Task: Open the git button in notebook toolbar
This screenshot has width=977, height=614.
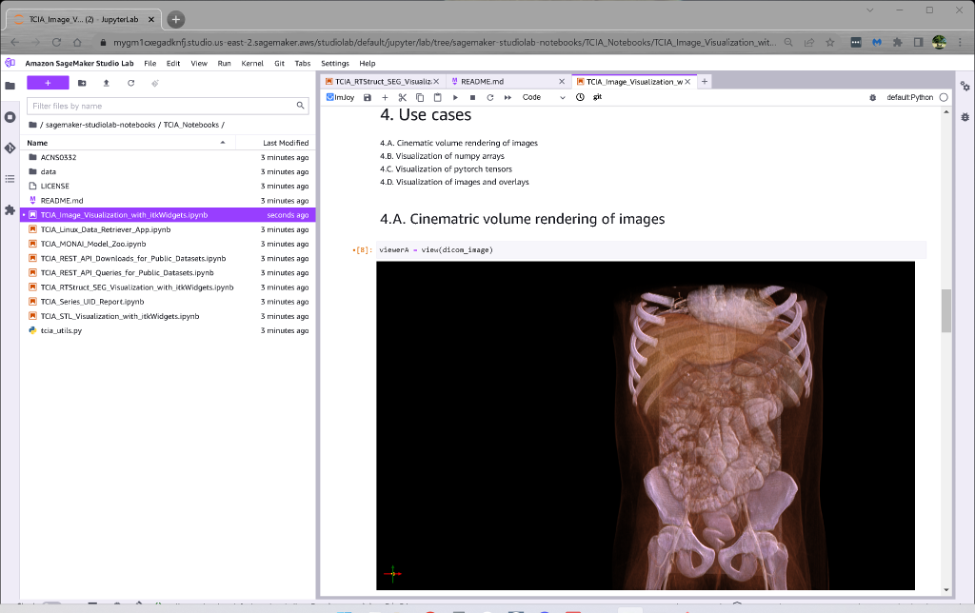Action: click(x=597, y=98)
